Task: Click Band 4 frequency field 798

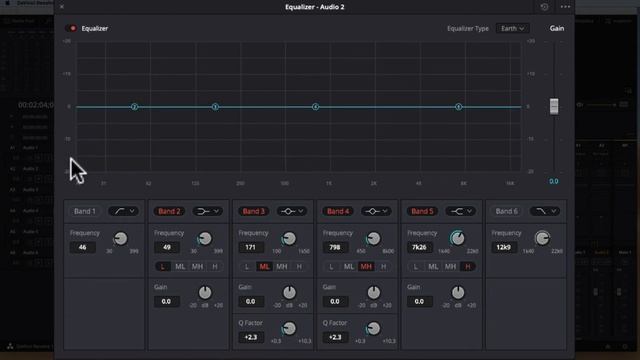Action: click(x=335, y=247)
